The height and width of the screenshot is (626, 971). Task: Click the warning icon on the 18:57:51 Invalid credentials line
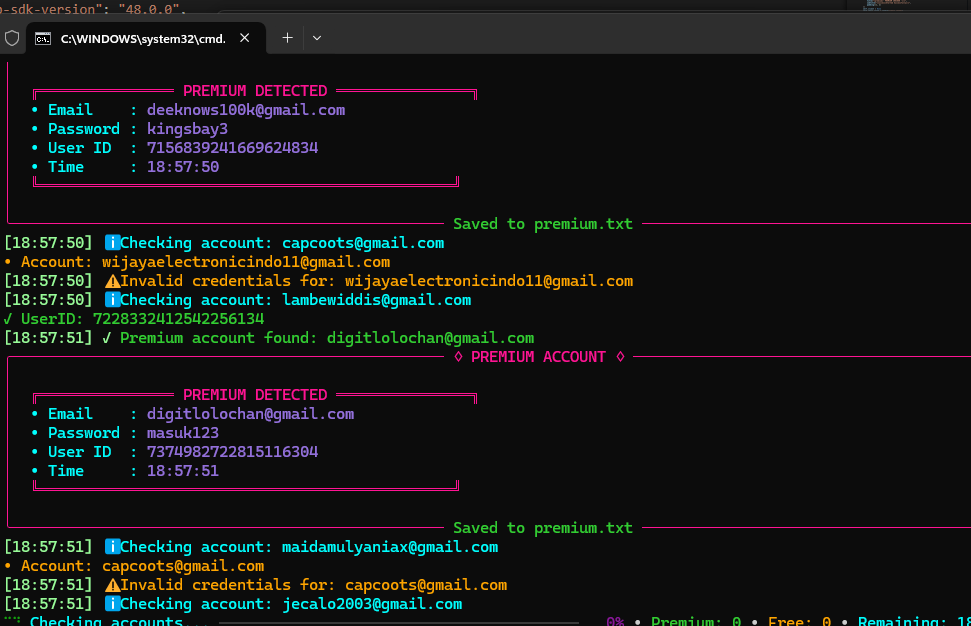tap(113, 585)
